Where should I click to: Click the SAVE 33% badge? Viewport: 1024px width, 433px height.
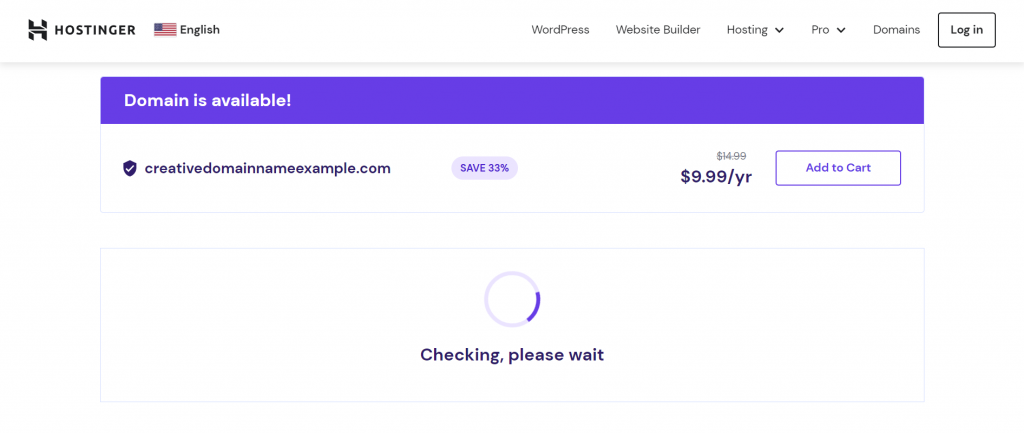click(484, 168)
